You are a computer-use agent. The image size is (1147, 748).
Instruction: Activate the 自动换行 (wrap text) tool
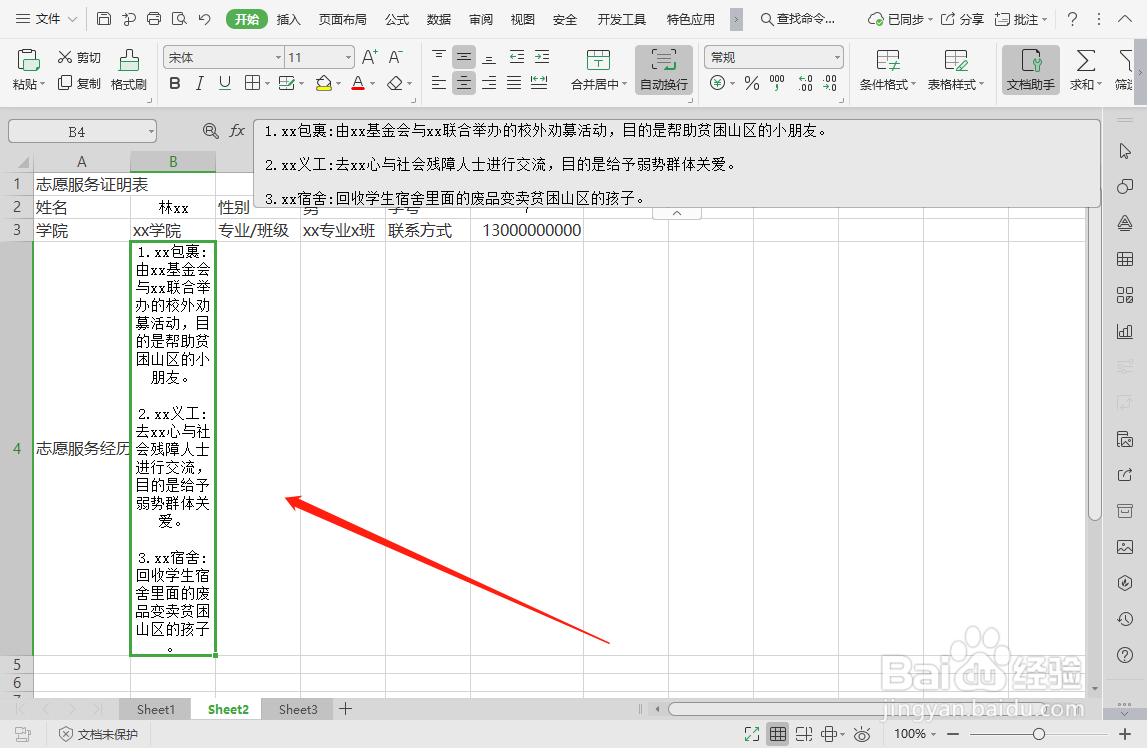(663, 70)
